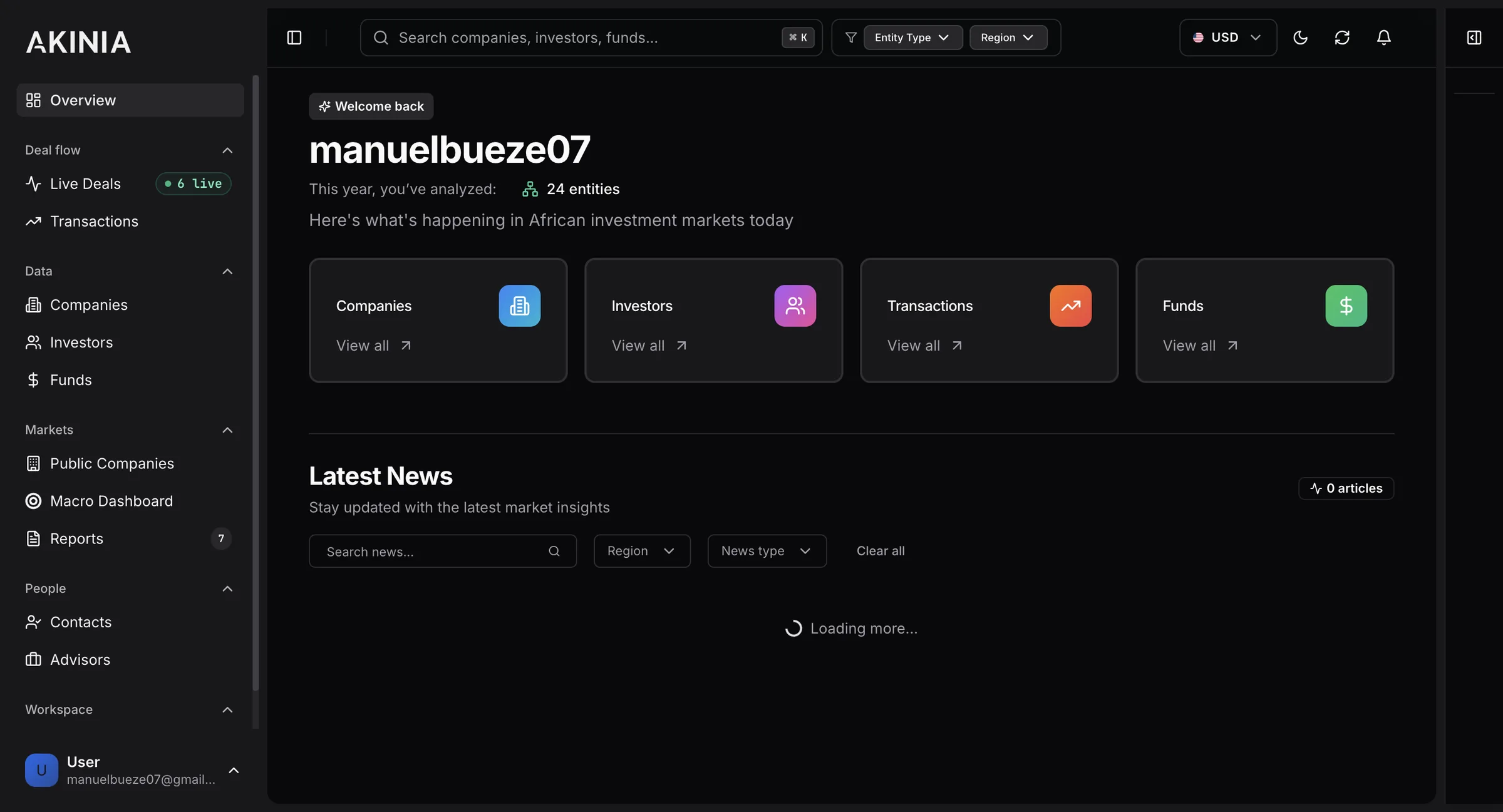Screen dimensions: 1503x812
Task: Open Advisors in sidebar
Action: pyautogui.click(x=130, y=659)
